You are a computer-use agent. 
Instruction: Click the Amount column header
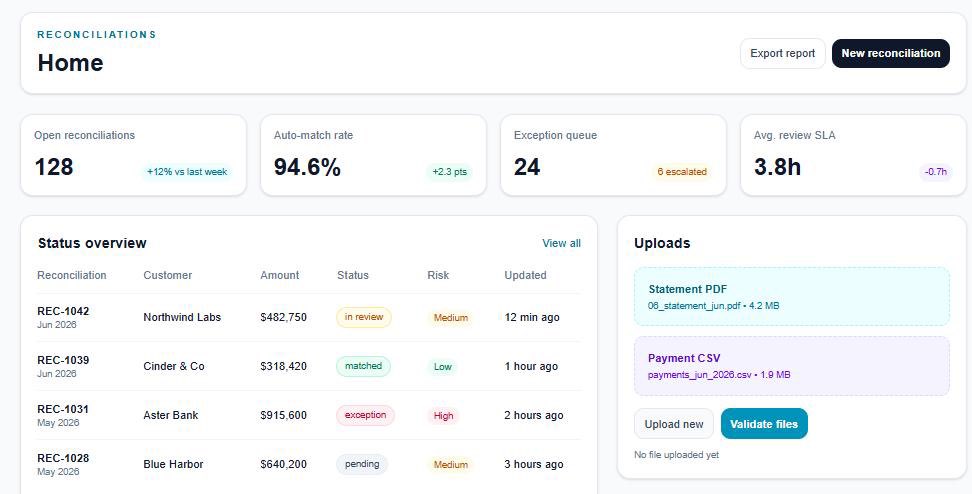[x=280, y=275]
